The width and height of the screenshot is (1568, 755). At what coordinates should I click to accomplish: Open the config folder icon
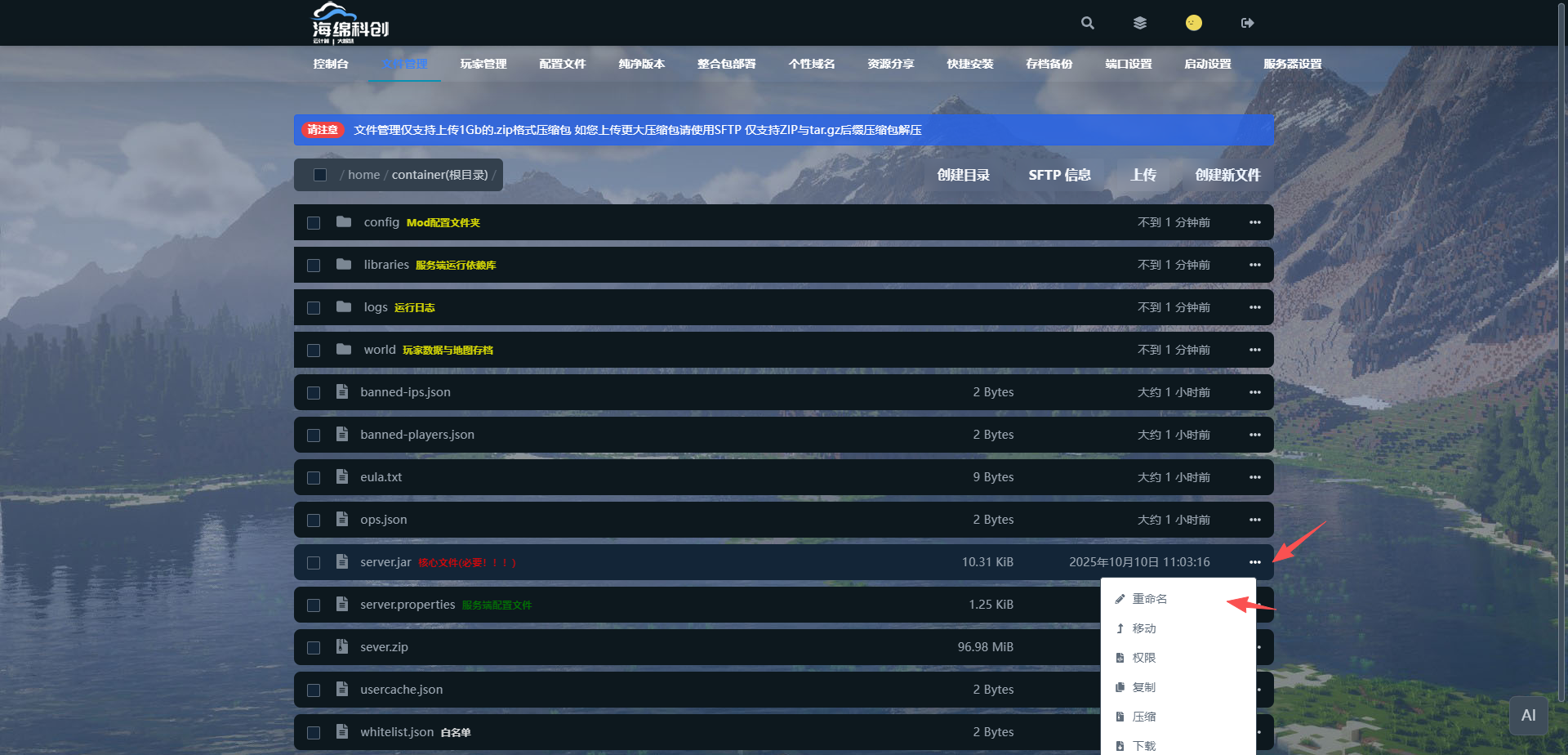[x=344, y=222]
